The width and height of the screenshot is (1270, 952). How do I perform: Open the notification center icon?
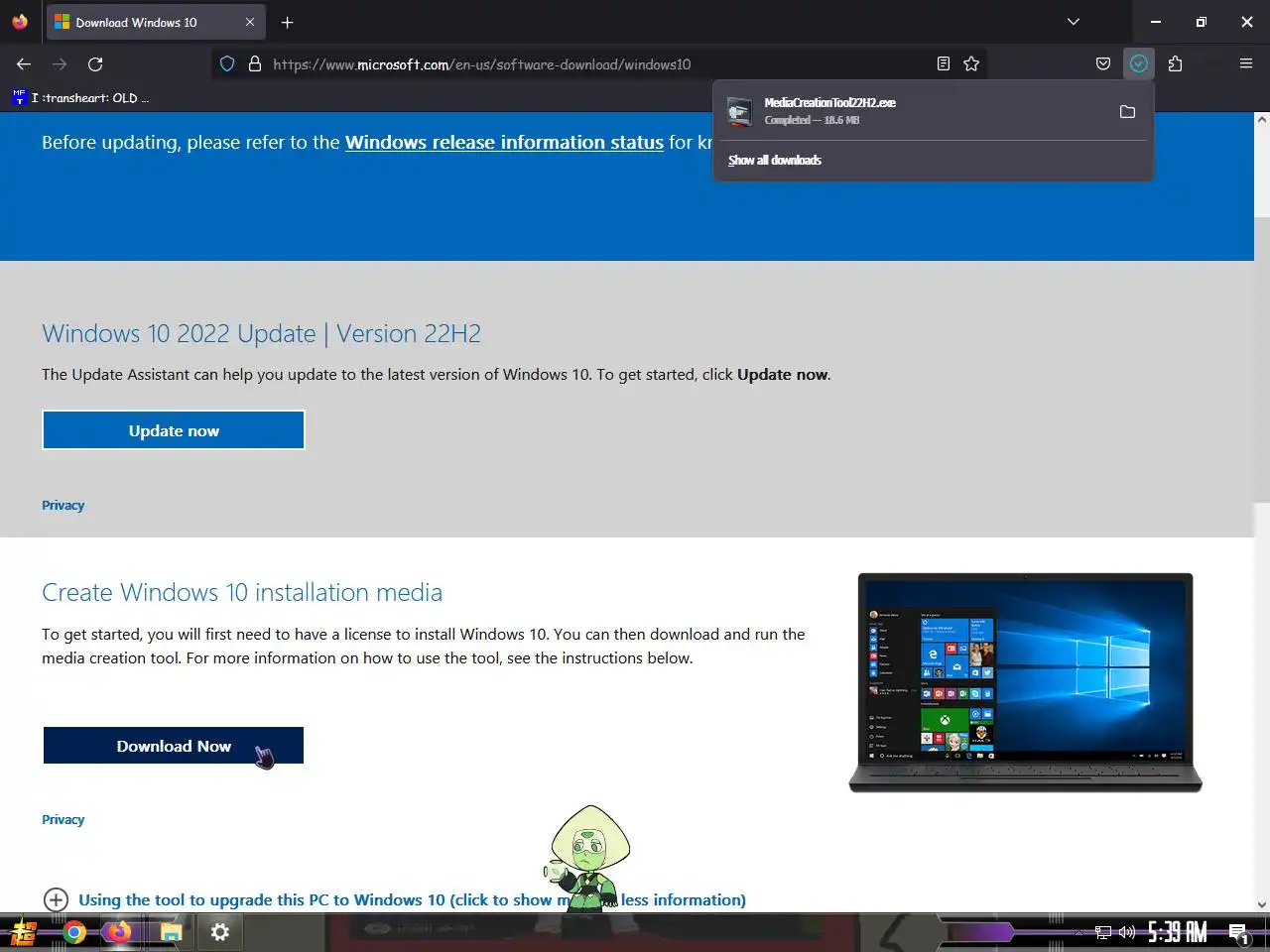(1239, 932)
